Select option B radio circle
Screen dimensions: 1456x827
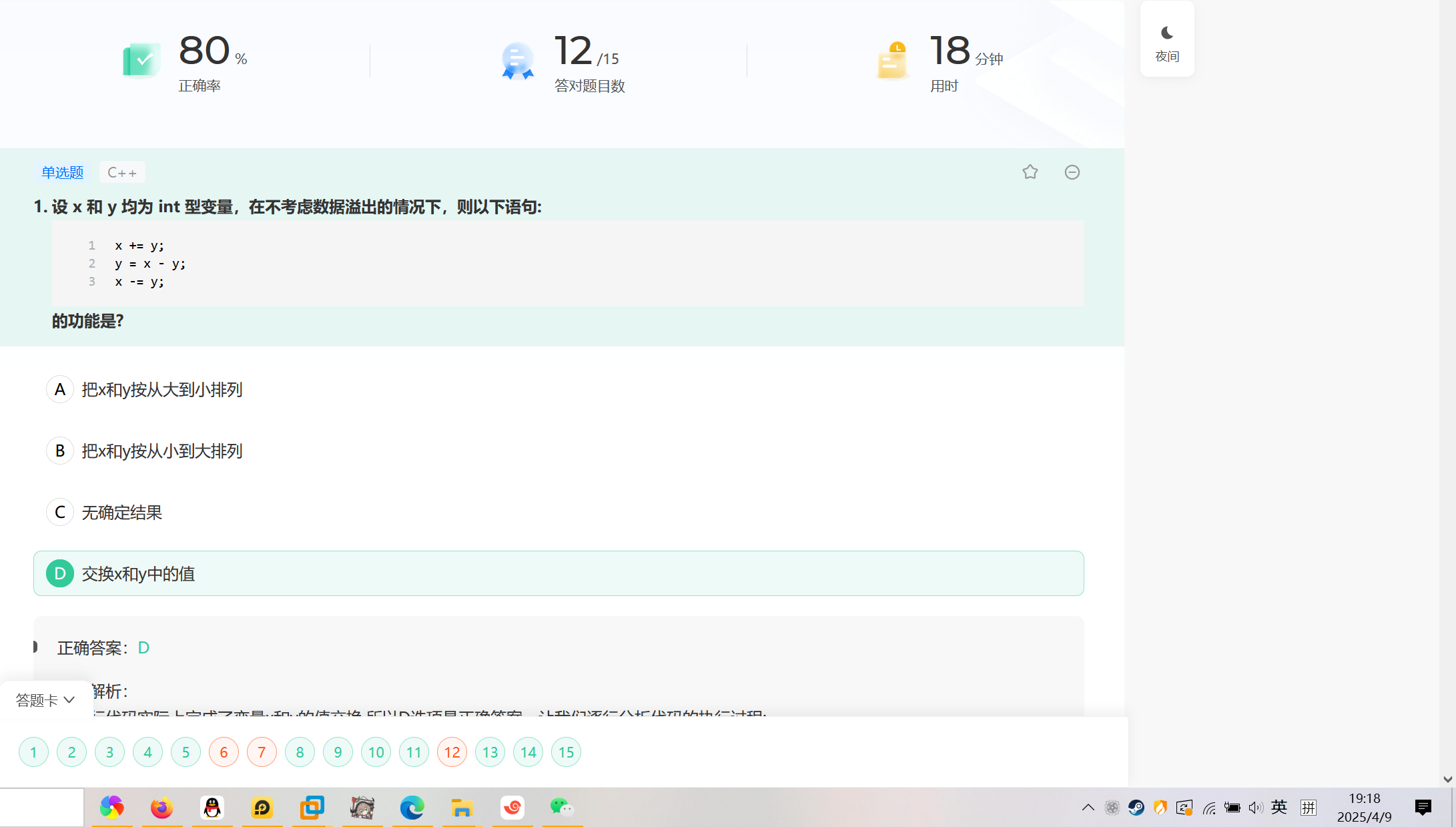[x=59, y=451]
